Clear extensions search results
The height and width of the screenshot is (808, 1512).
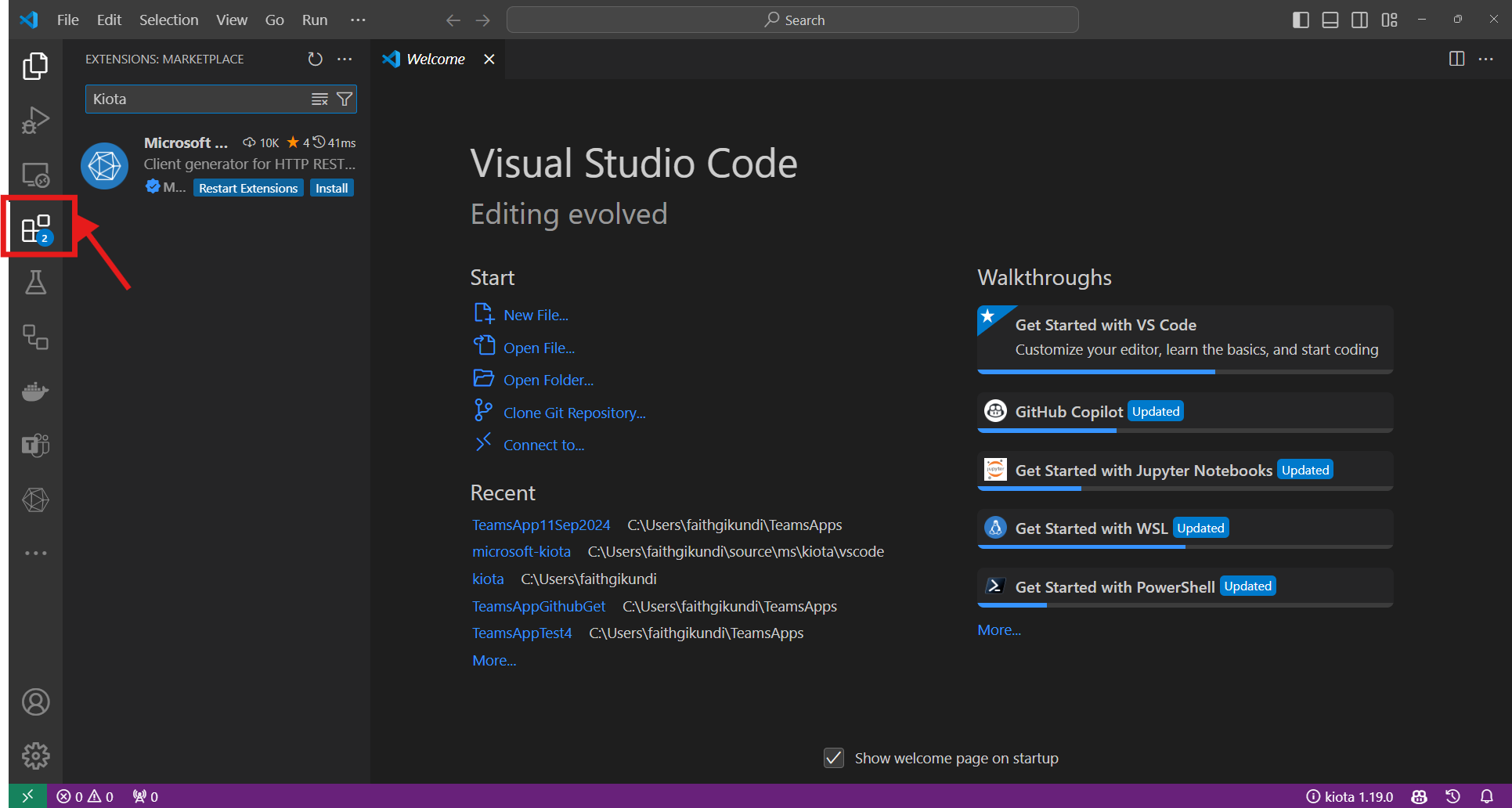(319, 99)
